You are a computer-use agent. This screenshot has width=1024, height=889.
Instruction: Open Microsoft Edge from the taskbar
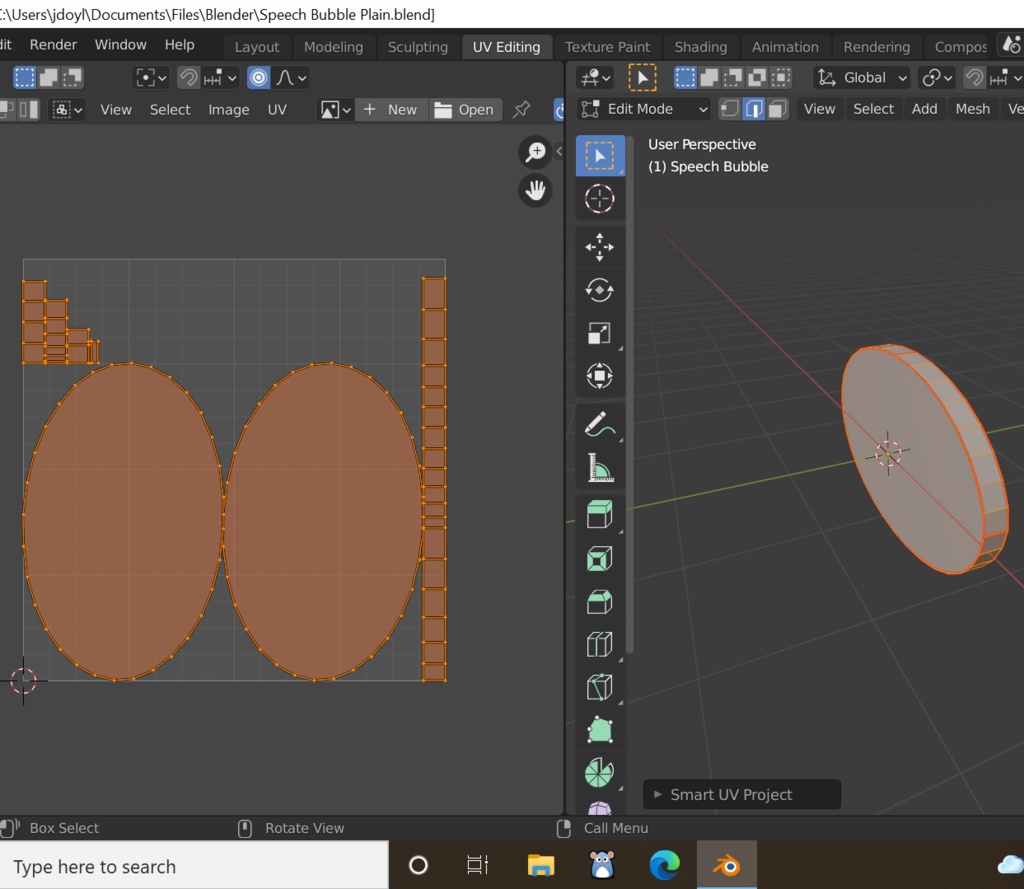(665, 865)
